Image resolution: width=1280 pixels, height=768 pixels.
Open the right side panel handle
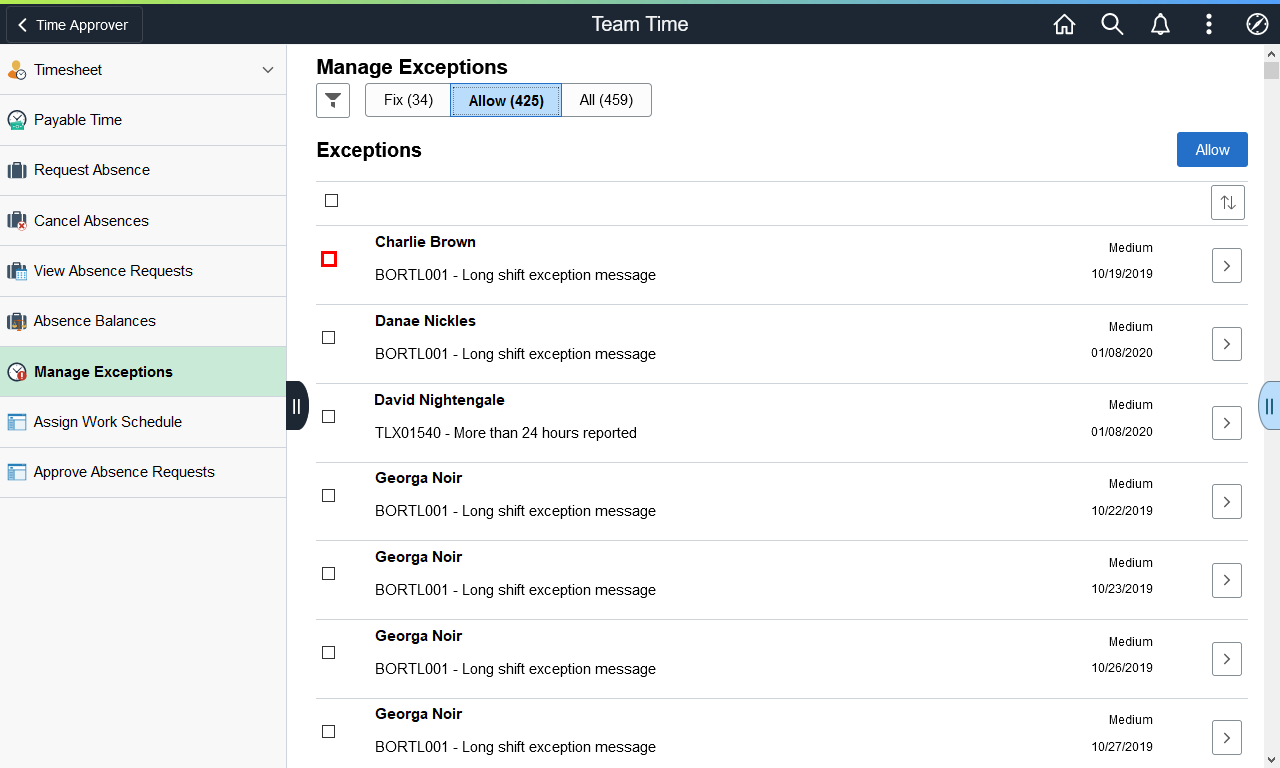point(1269,406)
